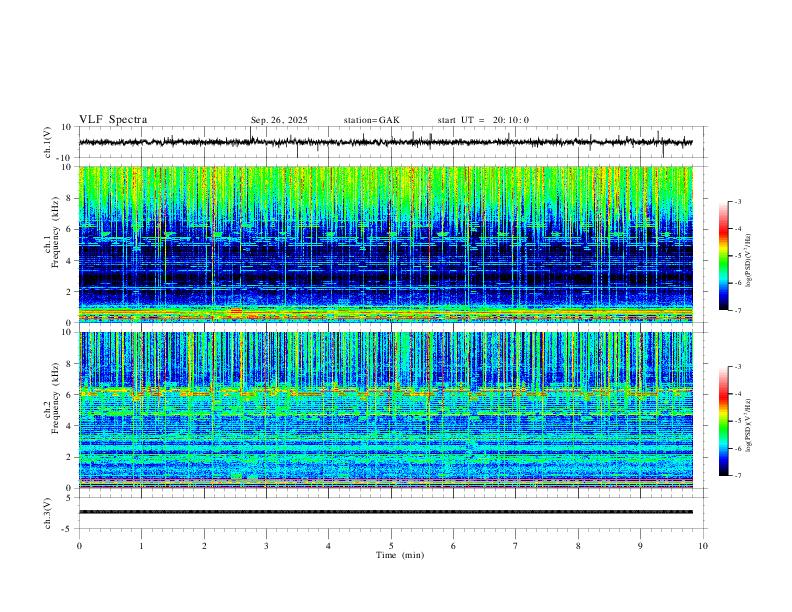
Task: Click time axis tick label '7'
Action: [516, 546]
